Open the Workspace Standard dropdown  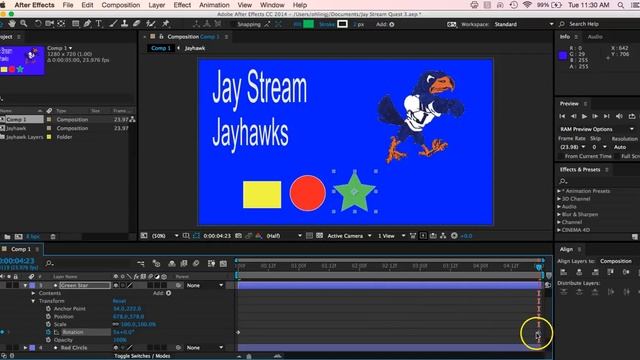[524, 24]
